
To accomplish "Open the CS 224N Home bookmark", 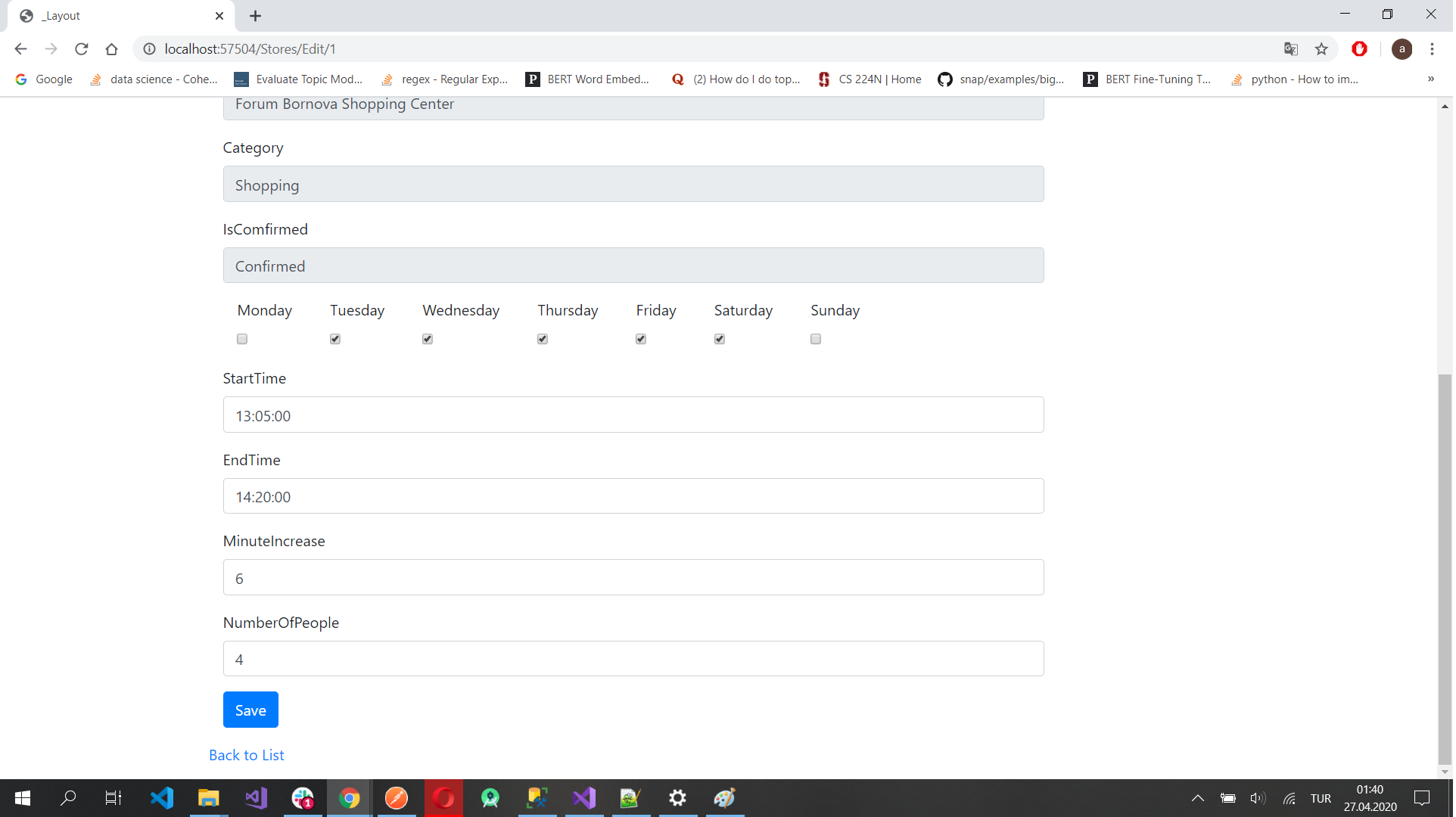I will tap(872, 79).
